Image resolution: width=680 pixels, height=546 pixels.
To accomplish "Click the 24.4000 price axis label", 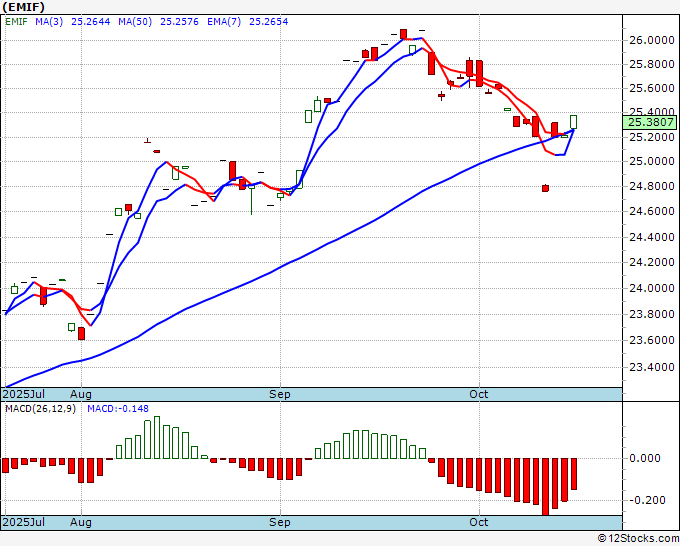I will (x=652, y=237).
